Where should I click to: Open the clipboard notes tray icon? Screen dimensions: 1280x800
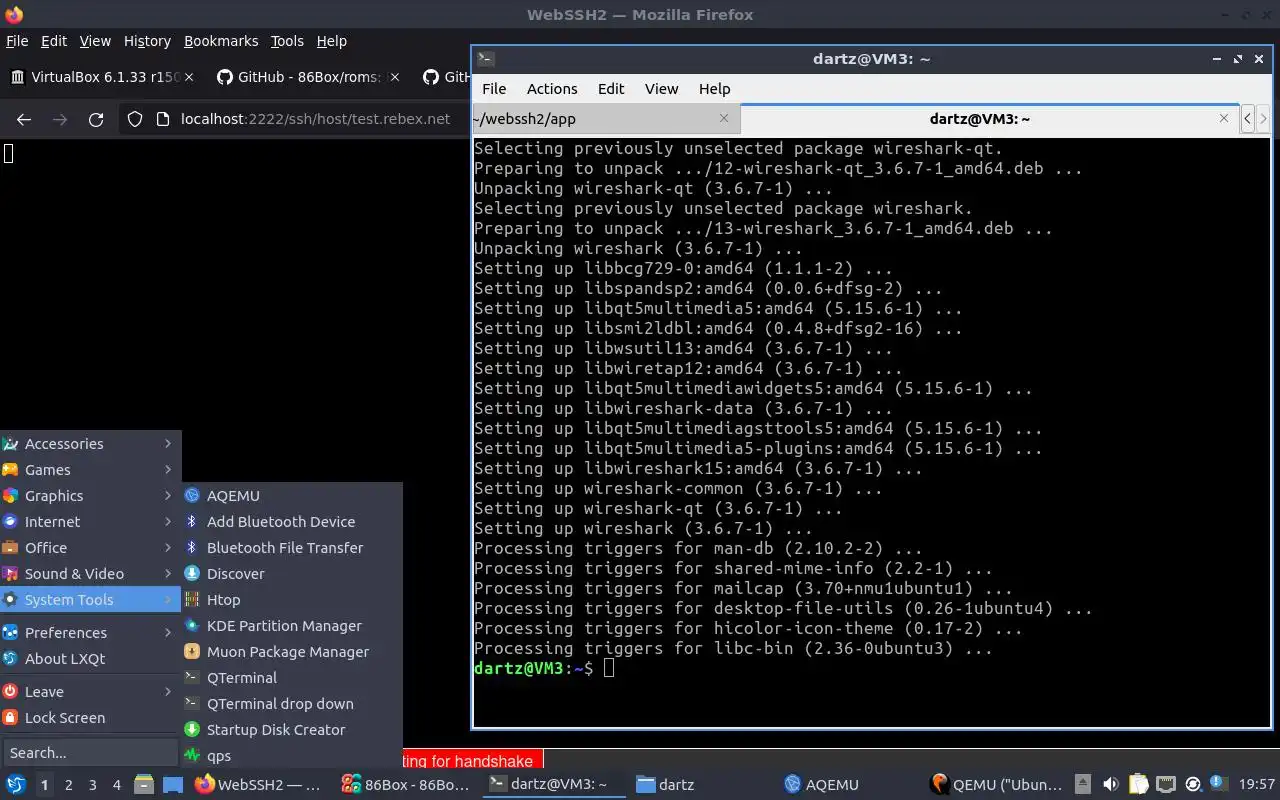pos(1138,785)
